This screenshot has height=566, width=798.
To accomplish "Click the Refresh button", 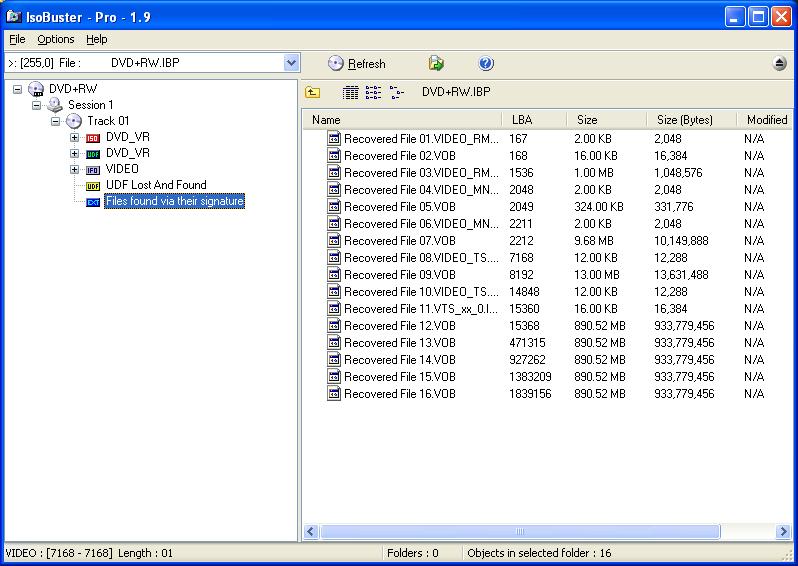I will point(357,64).
